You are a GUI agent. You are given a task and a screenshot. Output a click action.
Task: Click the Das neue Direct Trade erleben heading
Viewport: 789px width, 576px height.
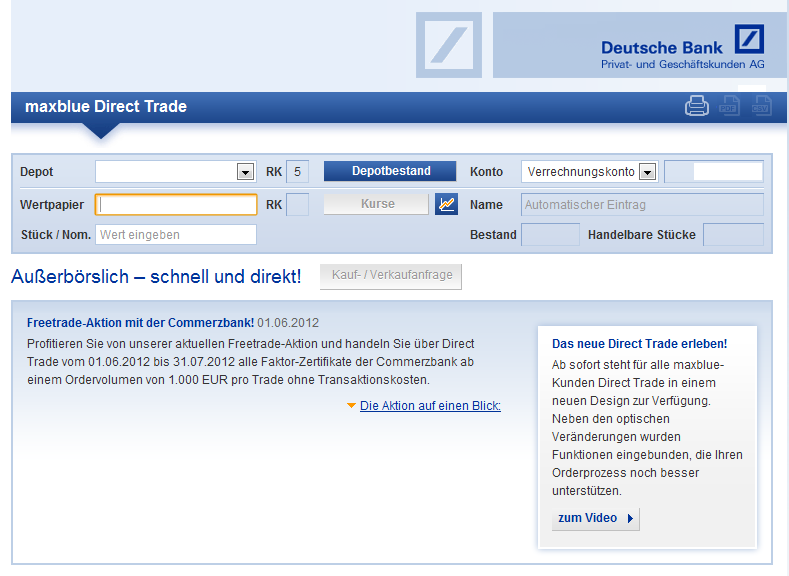tap(640, 344)
